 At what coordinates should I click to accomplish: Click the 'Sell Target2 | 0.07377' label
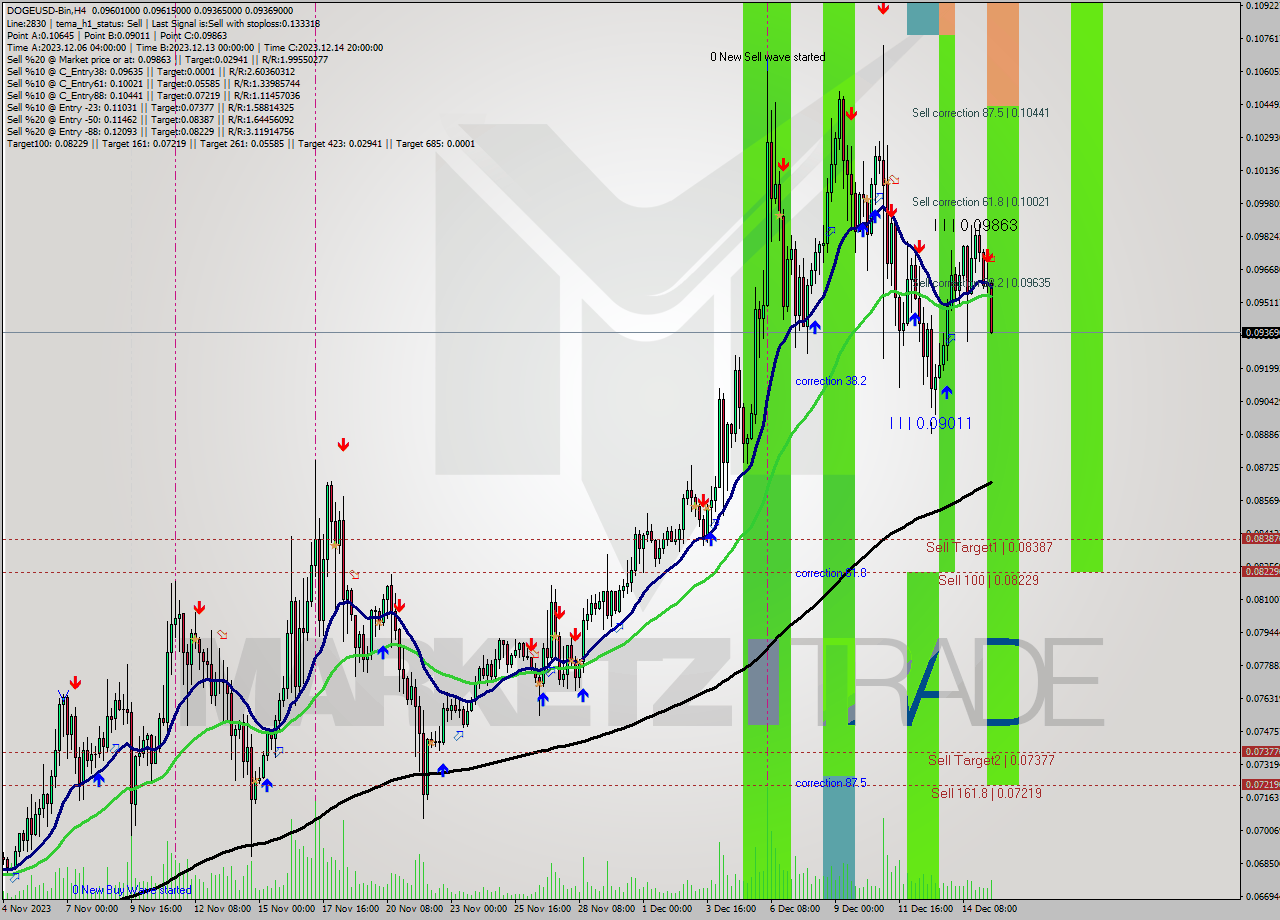[x=991, y=760]
